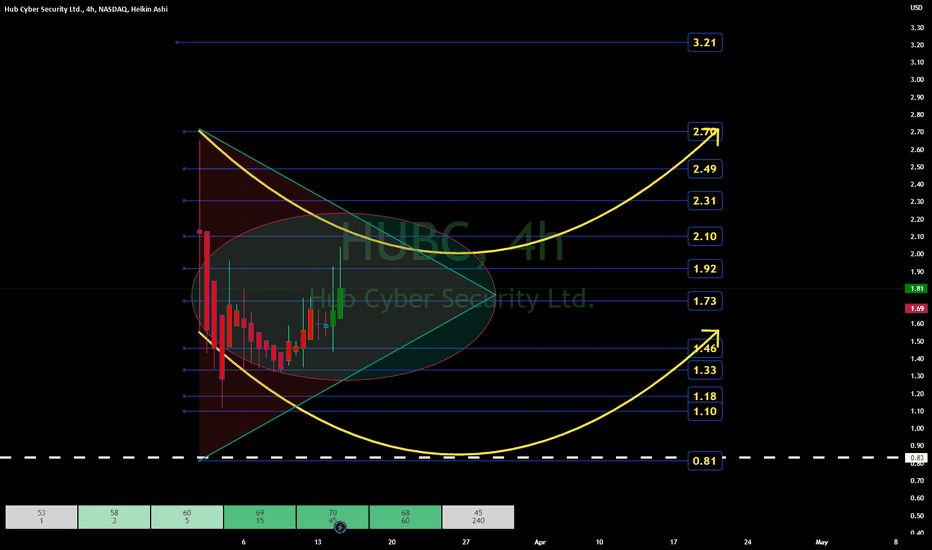Click the white 0.83 price tag on axis
Viewport: 932px width, 550px height.
click(916, 458)
